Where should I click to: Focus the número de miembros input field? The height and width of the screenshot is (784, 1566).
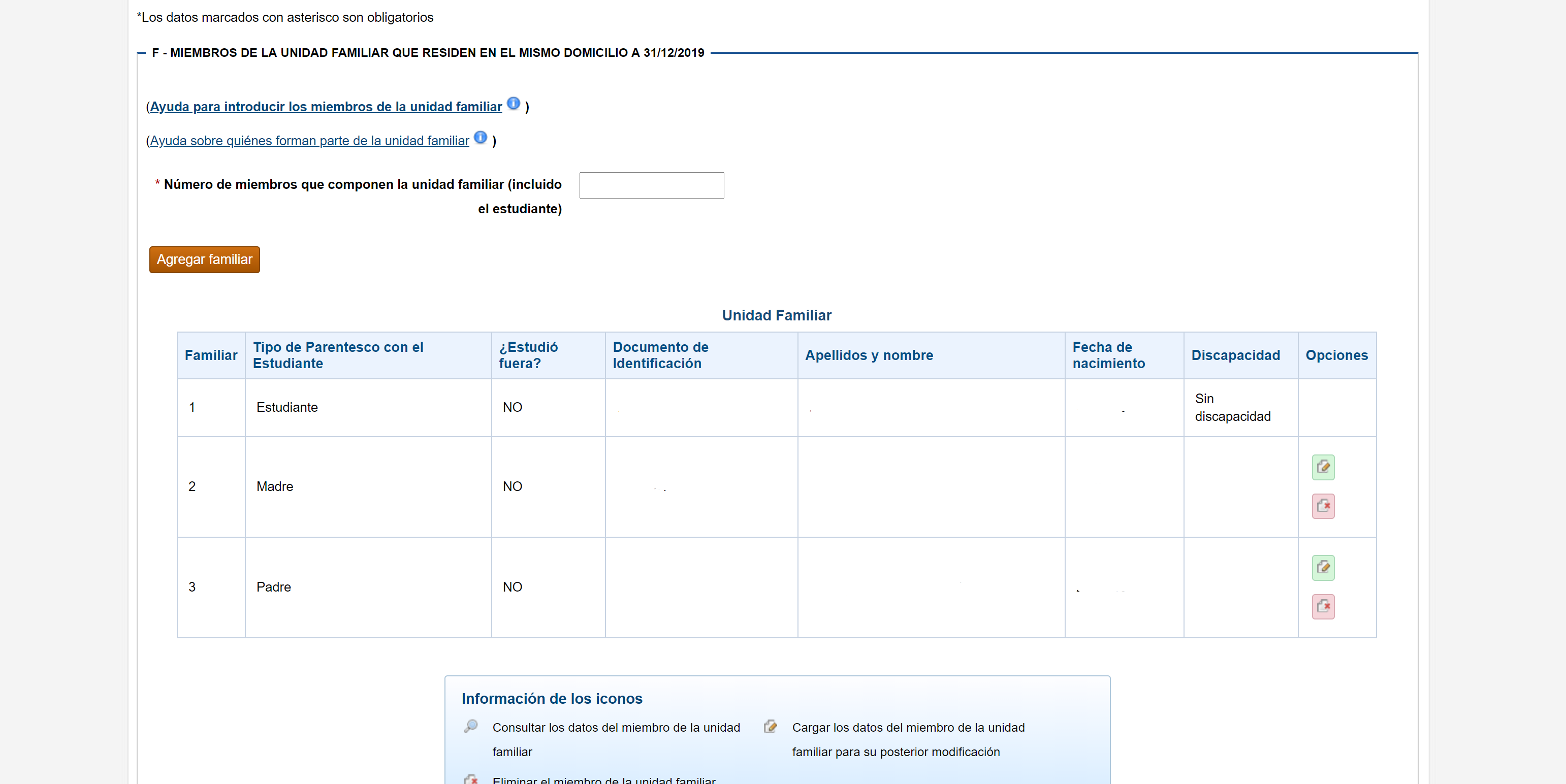(x=652, y=185)
